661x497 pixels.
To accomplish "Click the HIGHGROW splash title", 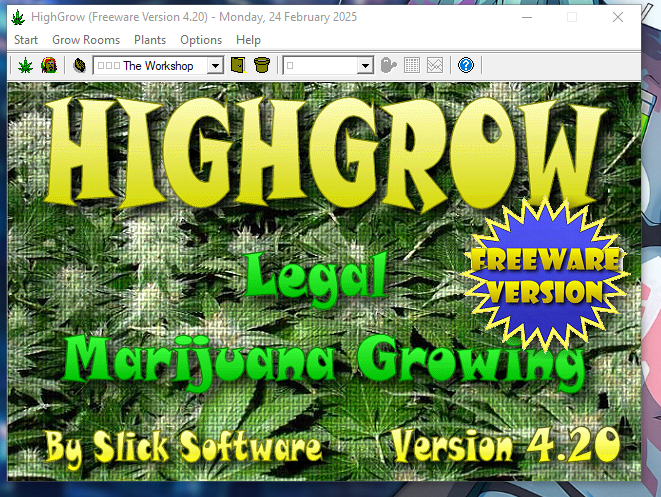I will click(x=325, y=154).
